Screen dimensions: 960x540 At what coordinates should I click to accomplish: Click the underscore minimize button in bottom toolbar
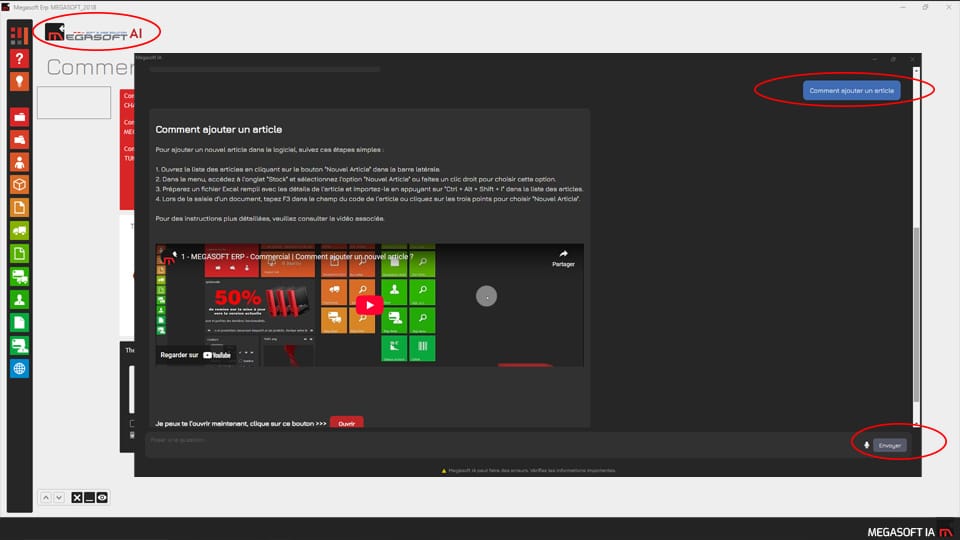click(89, 497)
